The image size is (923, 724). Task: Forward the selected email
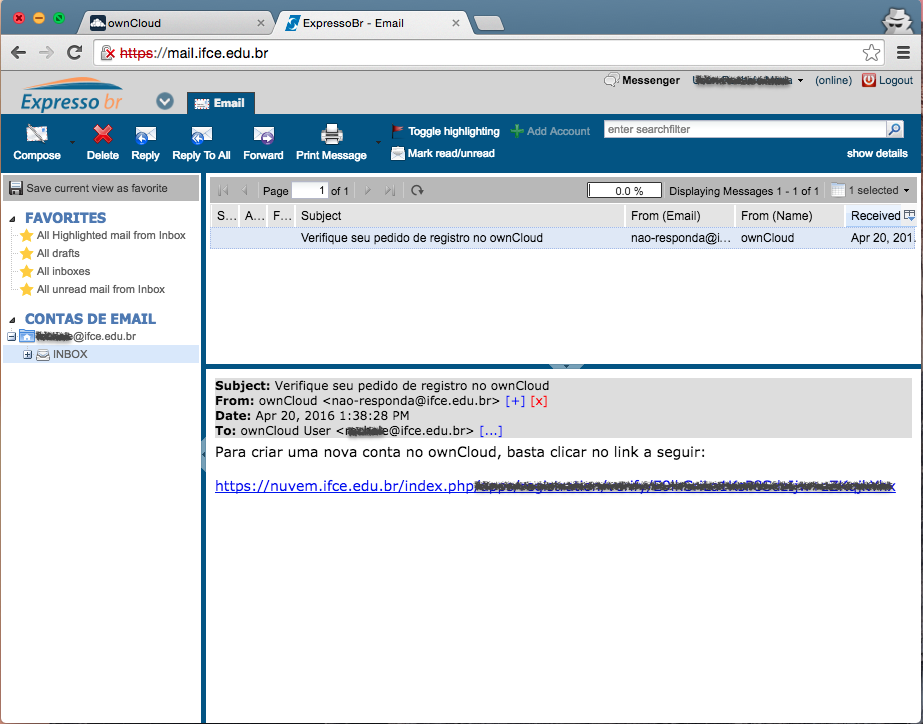pos(263,142)
